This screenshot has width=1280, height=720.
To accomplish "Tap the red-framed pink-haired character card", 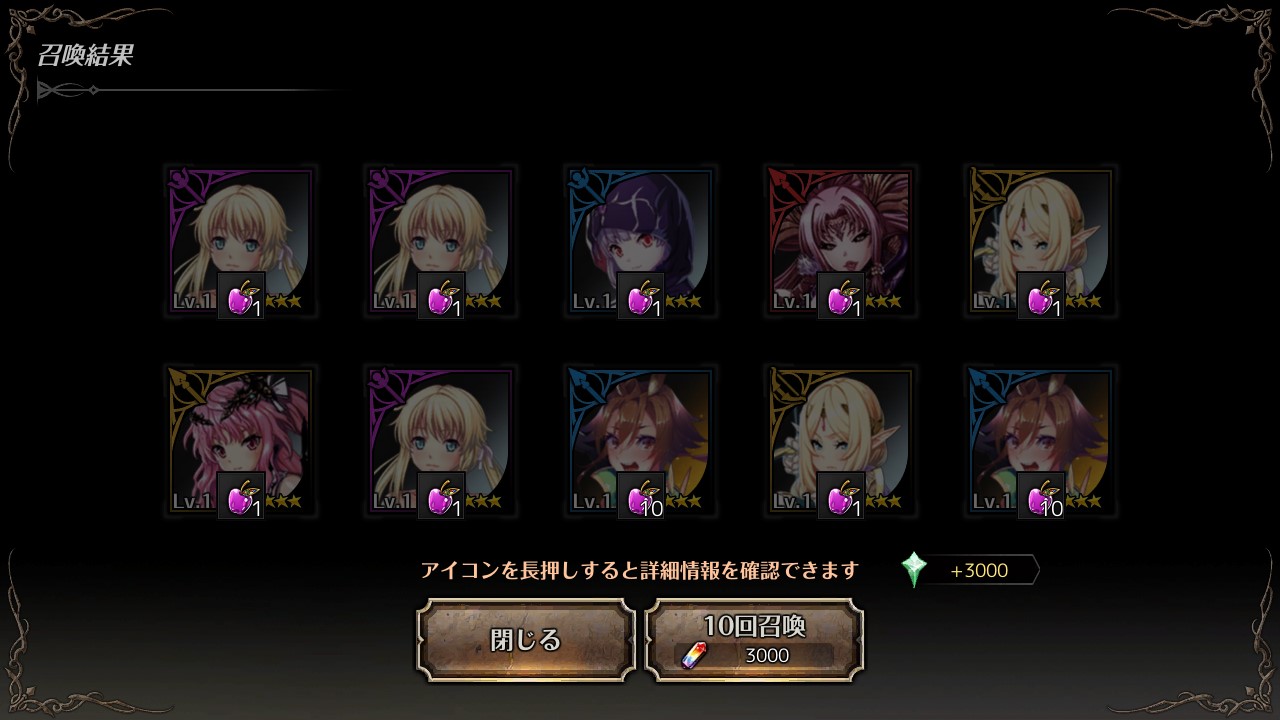I will (841, 242).
